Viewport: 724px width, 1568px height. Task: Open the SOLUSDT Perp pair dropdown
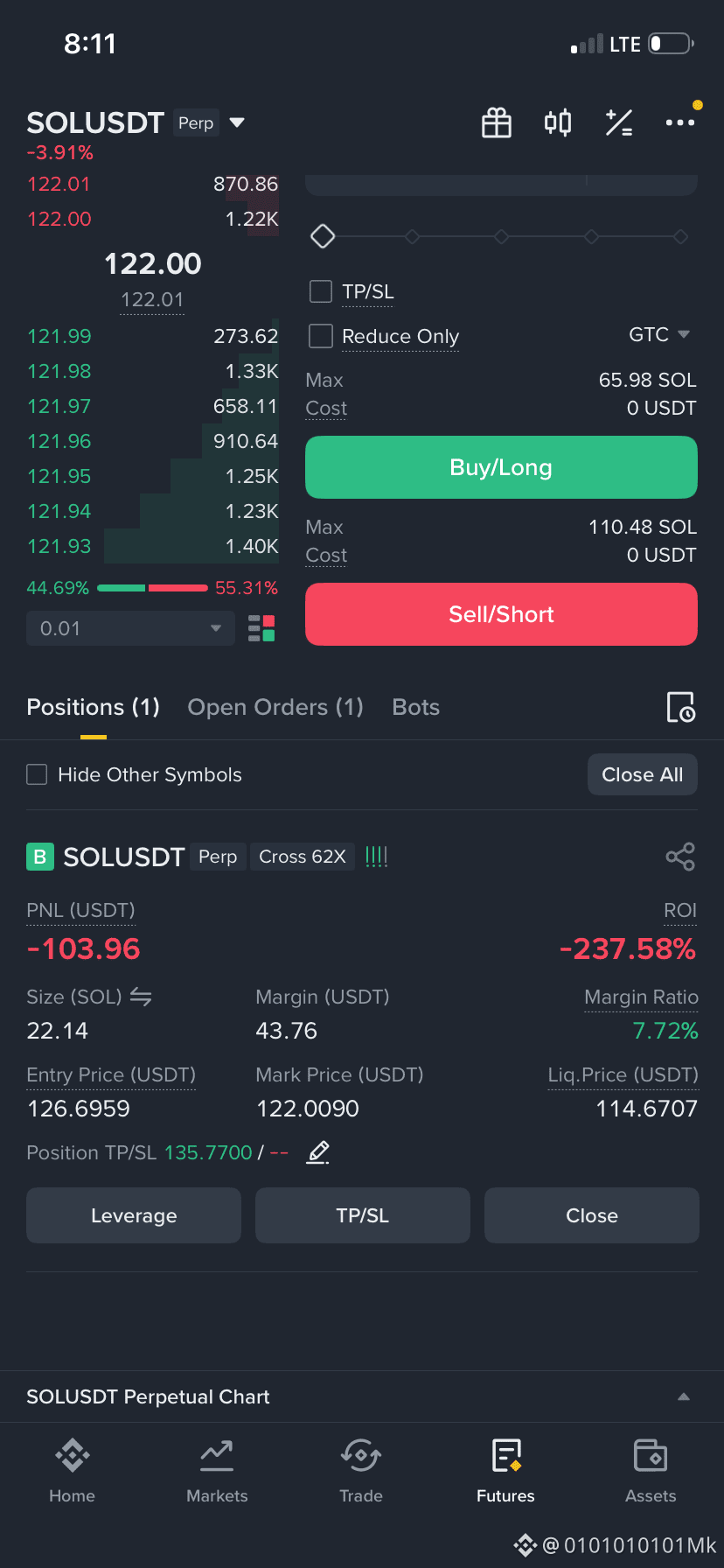click(236, 122)
